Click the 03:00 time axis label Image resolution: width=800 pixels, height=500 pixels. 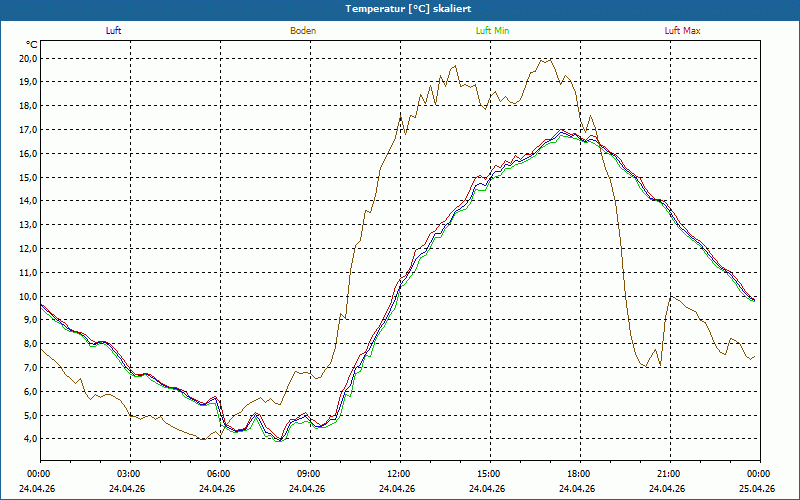127,474
